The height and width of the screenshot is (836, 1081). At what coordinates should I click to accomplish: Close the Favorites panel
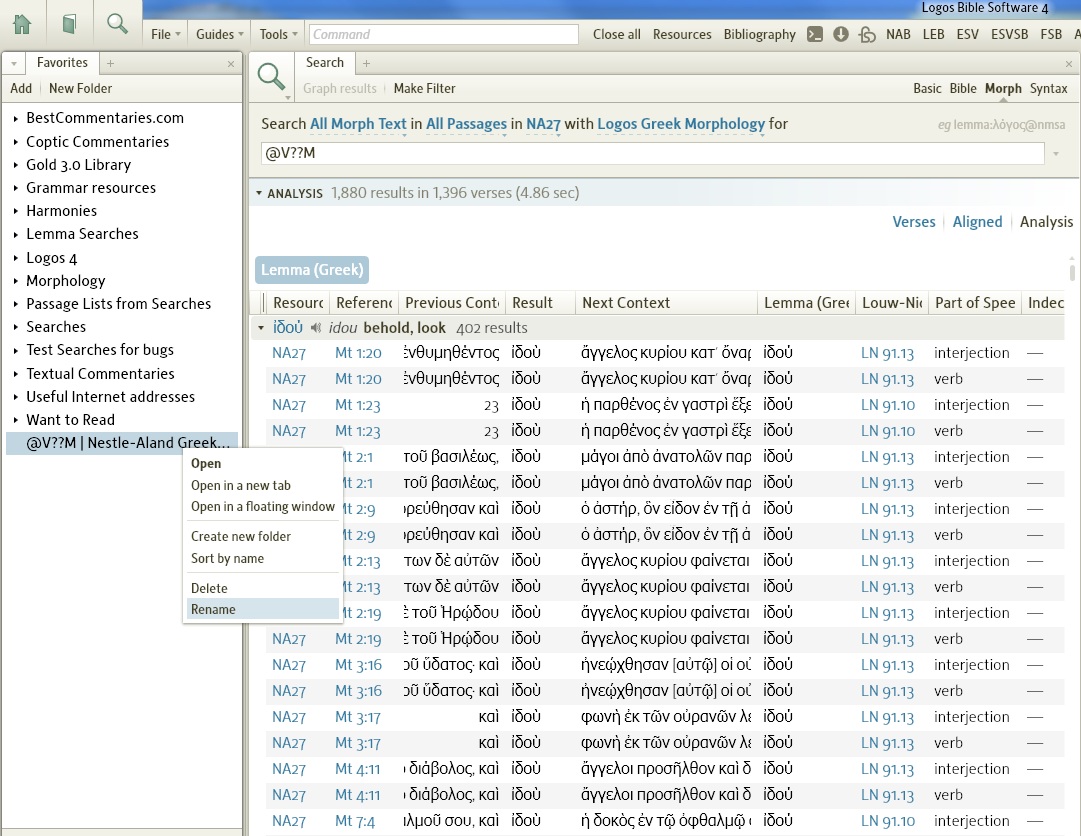coord(231,64)
